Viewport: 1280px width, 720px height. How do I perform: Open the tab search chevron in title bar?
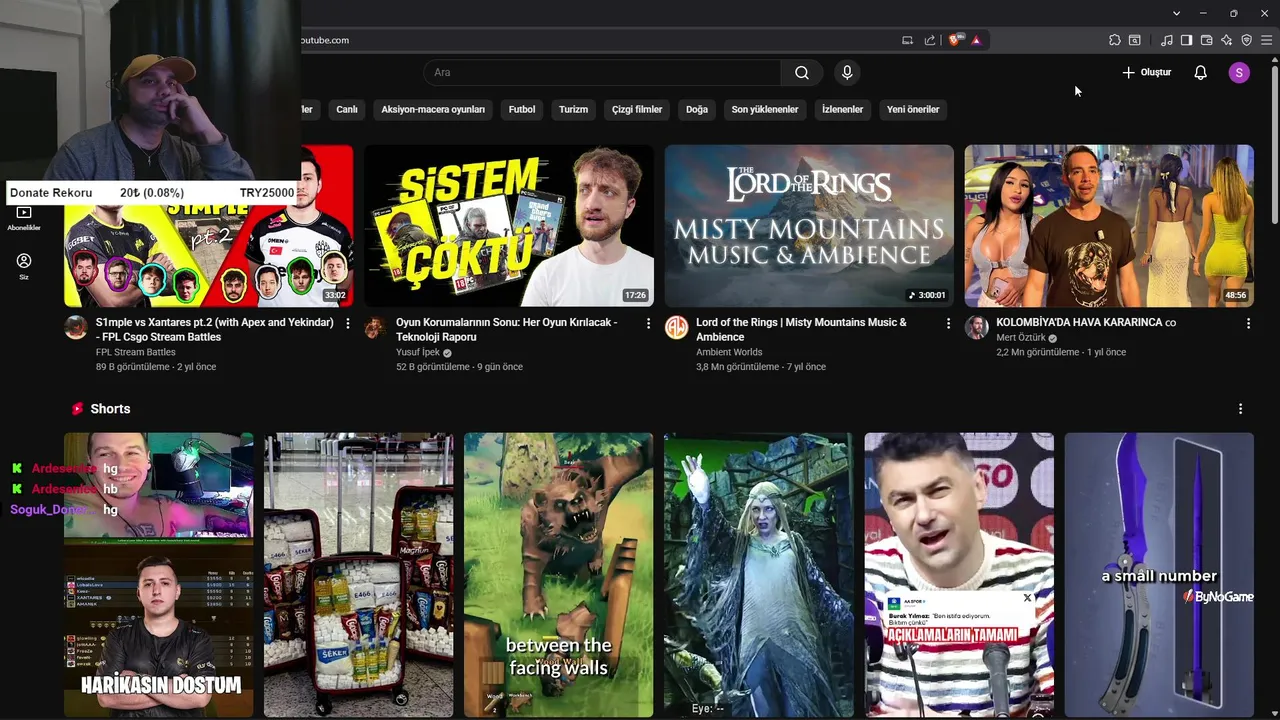pyautogui.click(x=1177, y=13)
